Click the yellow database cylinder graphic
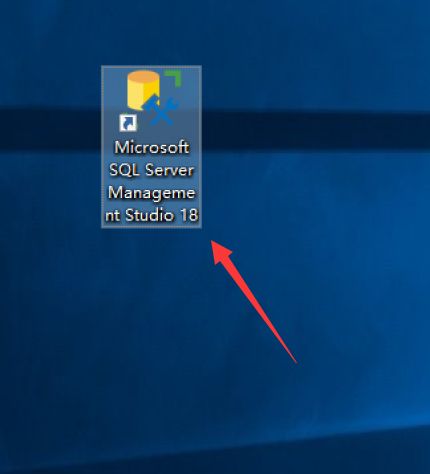Screen dimensions: 430x474 (x=142, y=90)
